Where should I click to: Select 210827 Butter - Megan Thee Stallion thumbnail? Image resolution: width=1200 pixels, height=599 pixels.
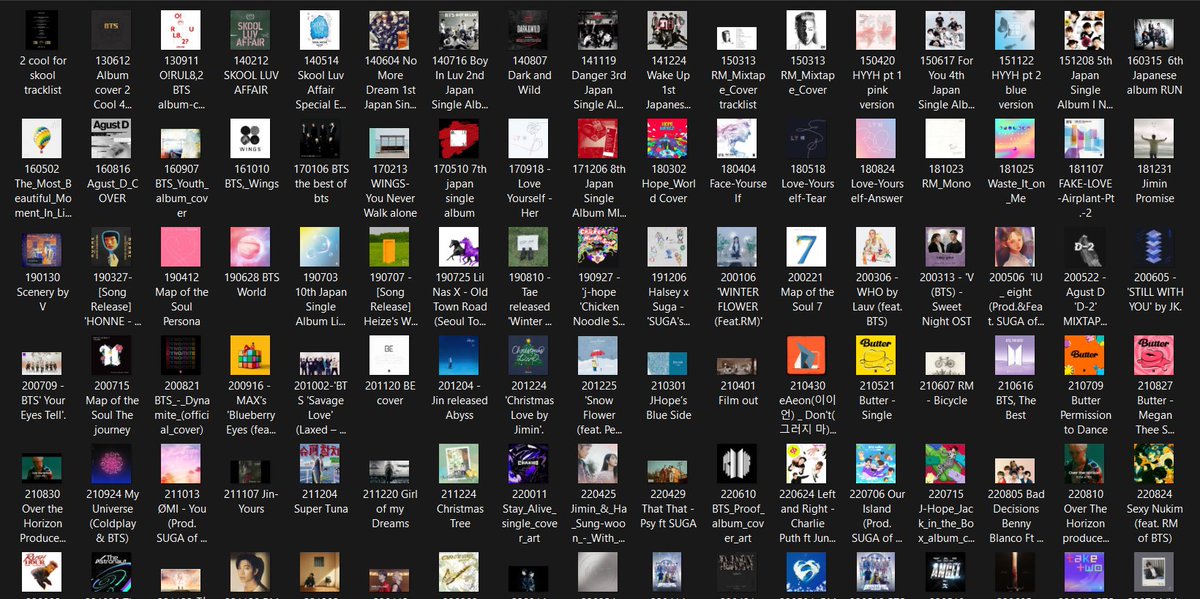click(1155, 355)
